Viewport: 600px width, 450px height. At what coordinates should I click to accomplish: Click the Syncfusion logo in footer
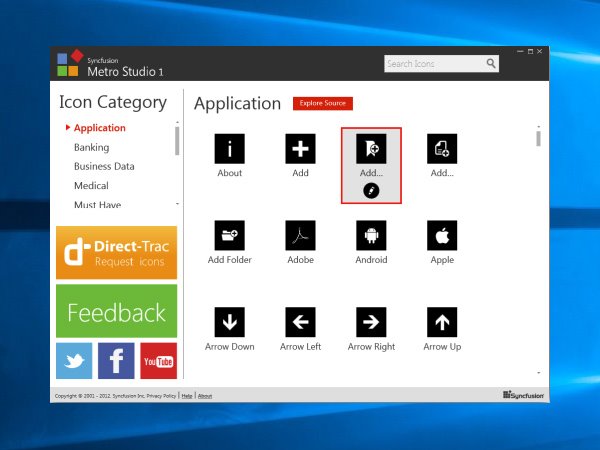point(523,395)
